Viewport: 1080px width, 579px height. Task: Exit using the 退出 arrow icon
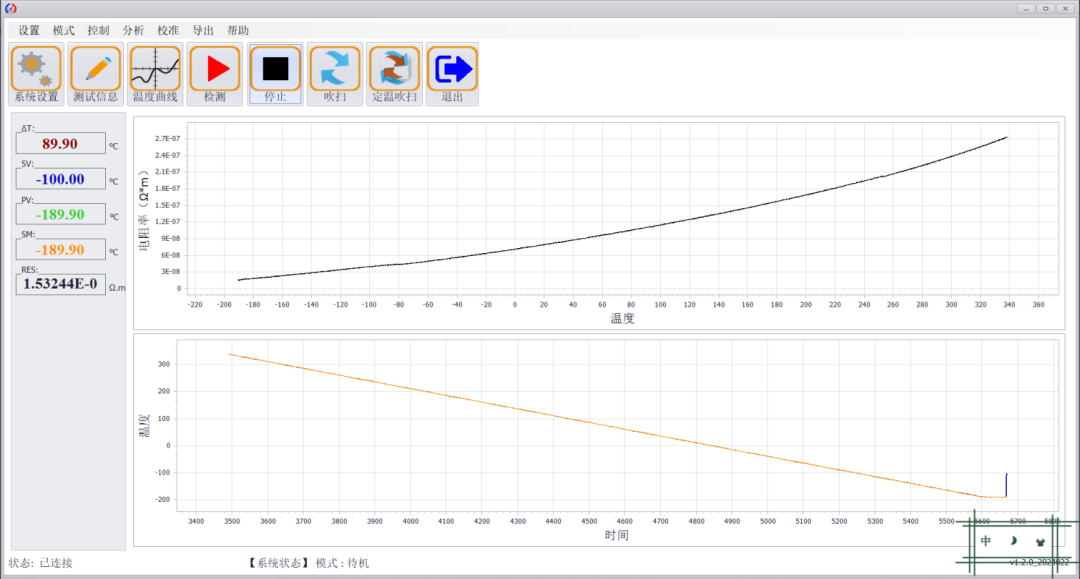point(452,74)
